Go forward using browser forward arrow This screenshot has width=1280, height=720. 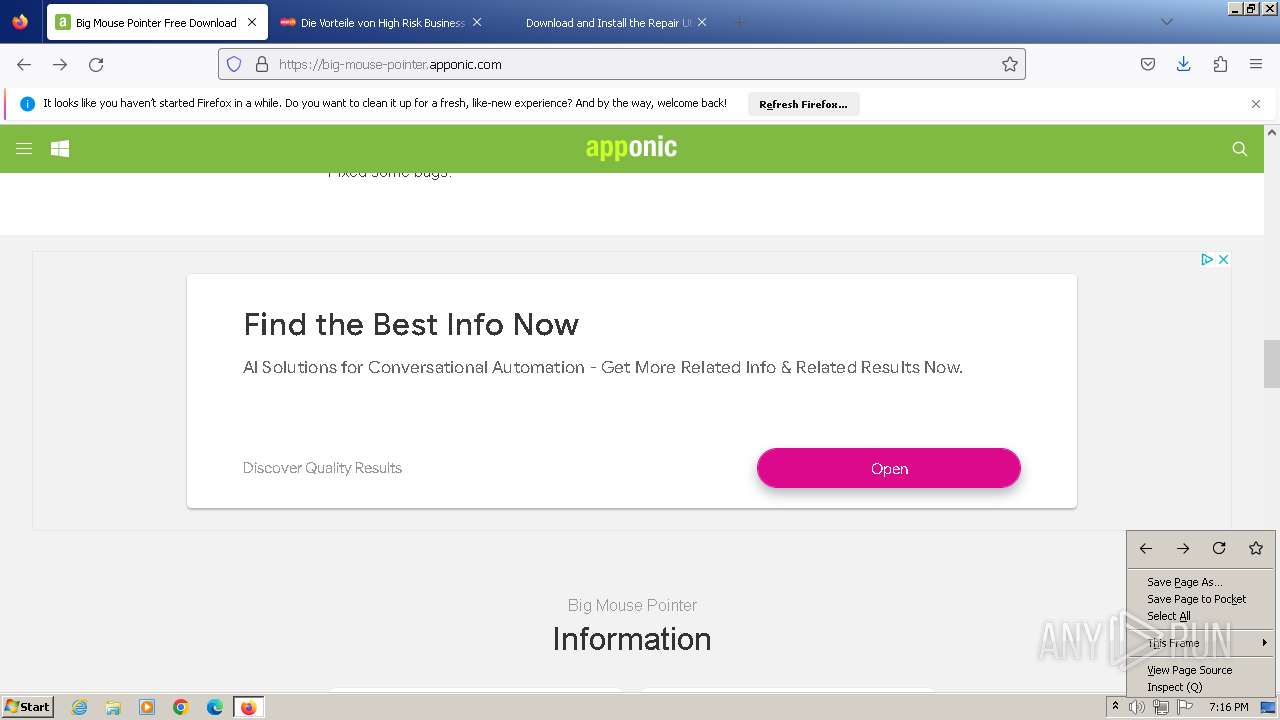coord(60,64)
